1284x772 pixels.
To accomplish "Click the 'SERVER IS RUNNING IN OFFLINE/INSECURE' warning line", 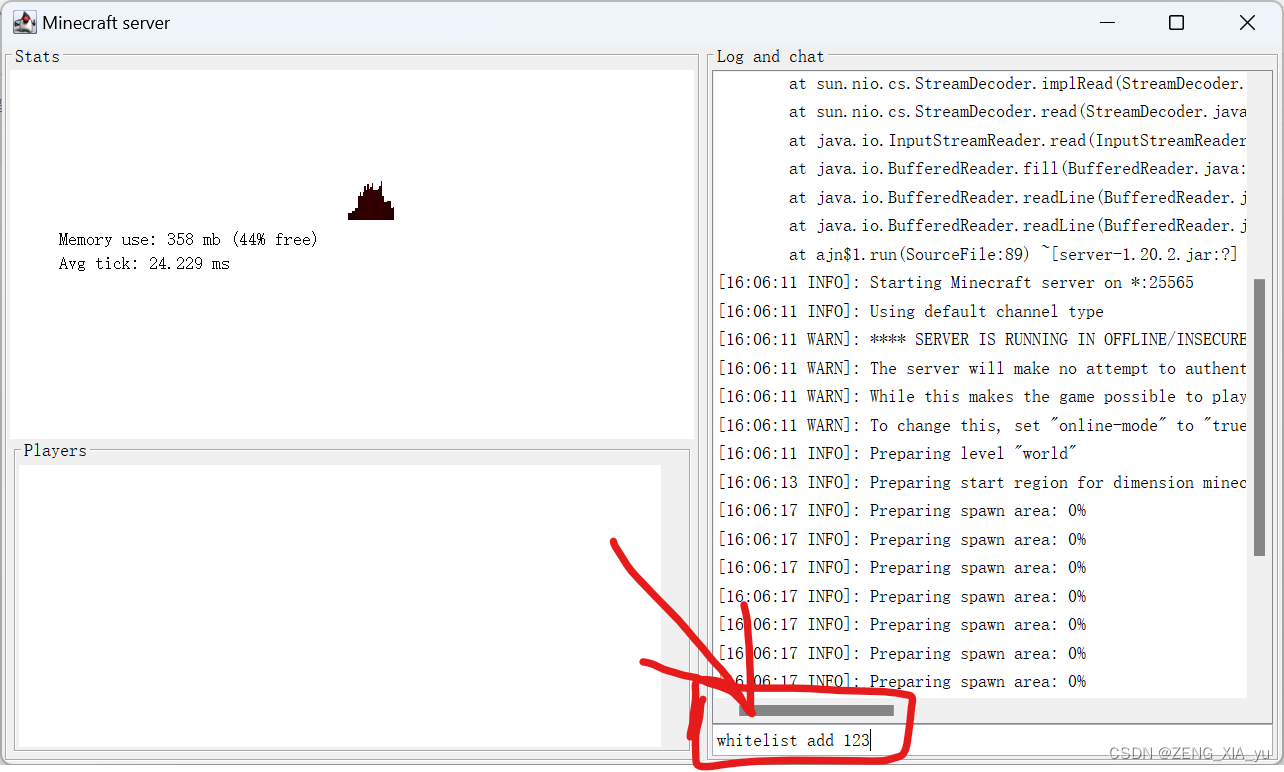I will 982,340.
